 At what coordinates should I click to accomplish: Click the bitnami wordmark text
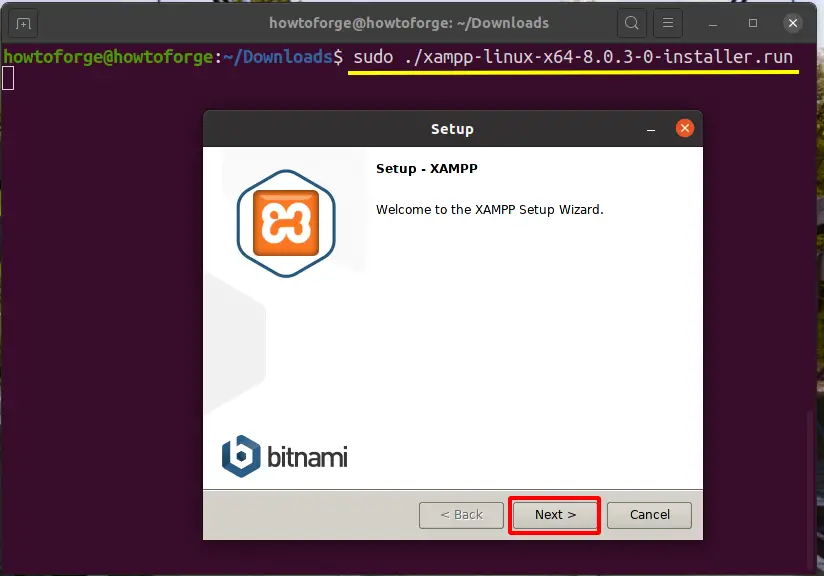(307, 459)
